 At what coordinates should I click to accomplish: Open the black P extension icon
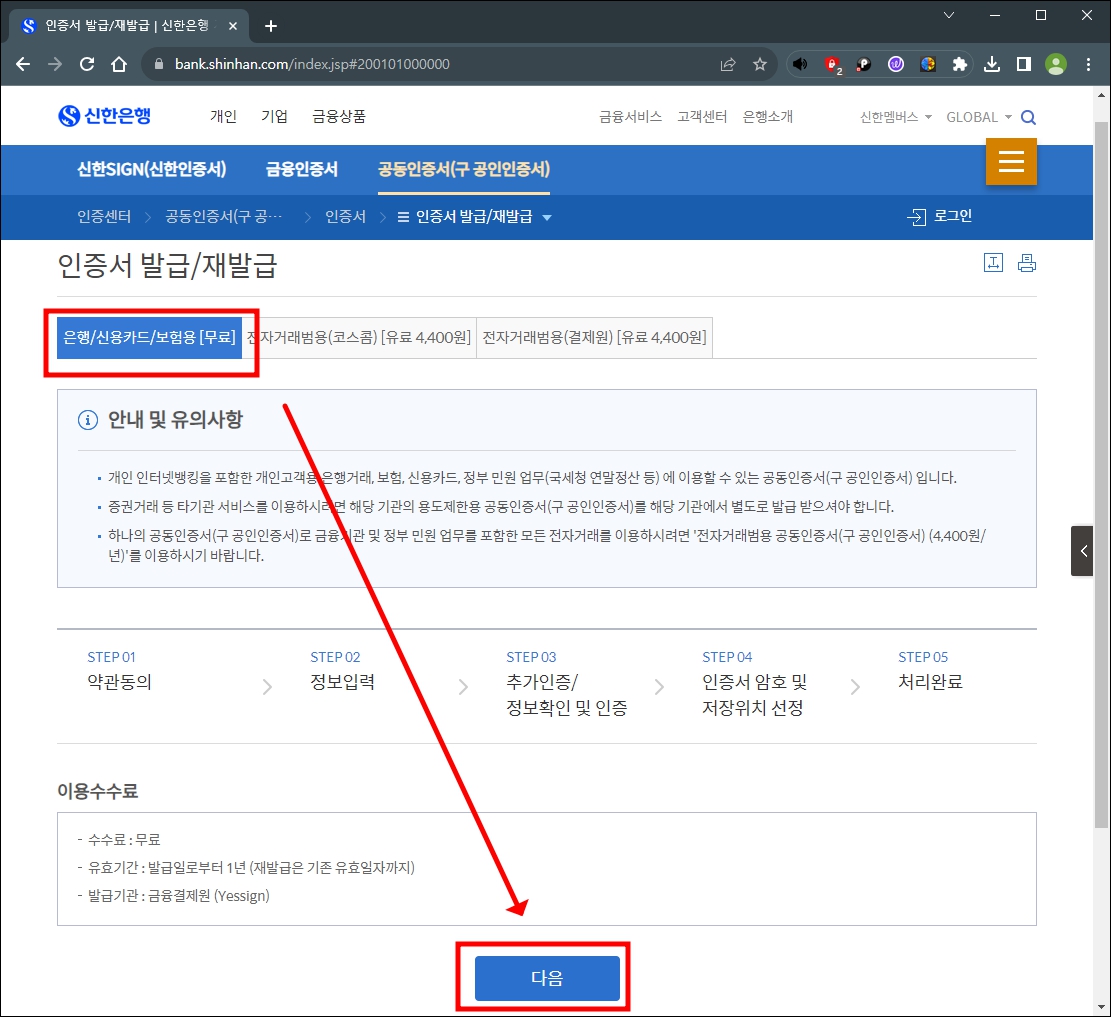coord(864,64)
